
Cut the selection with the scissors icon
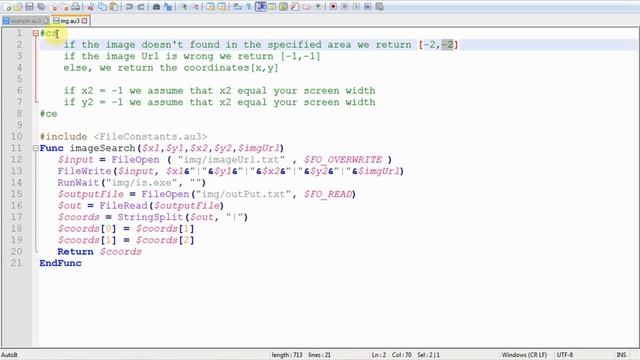point(91,7)
